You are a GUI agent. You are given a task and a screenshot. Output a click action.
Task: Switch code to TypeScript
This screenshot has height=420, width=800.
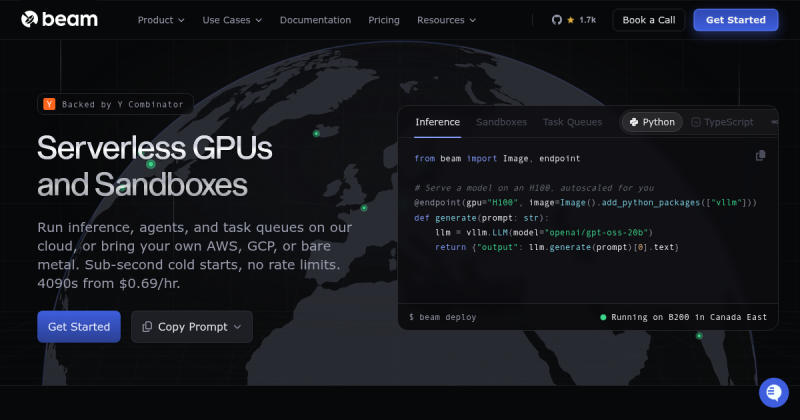(x=722, y=122)
